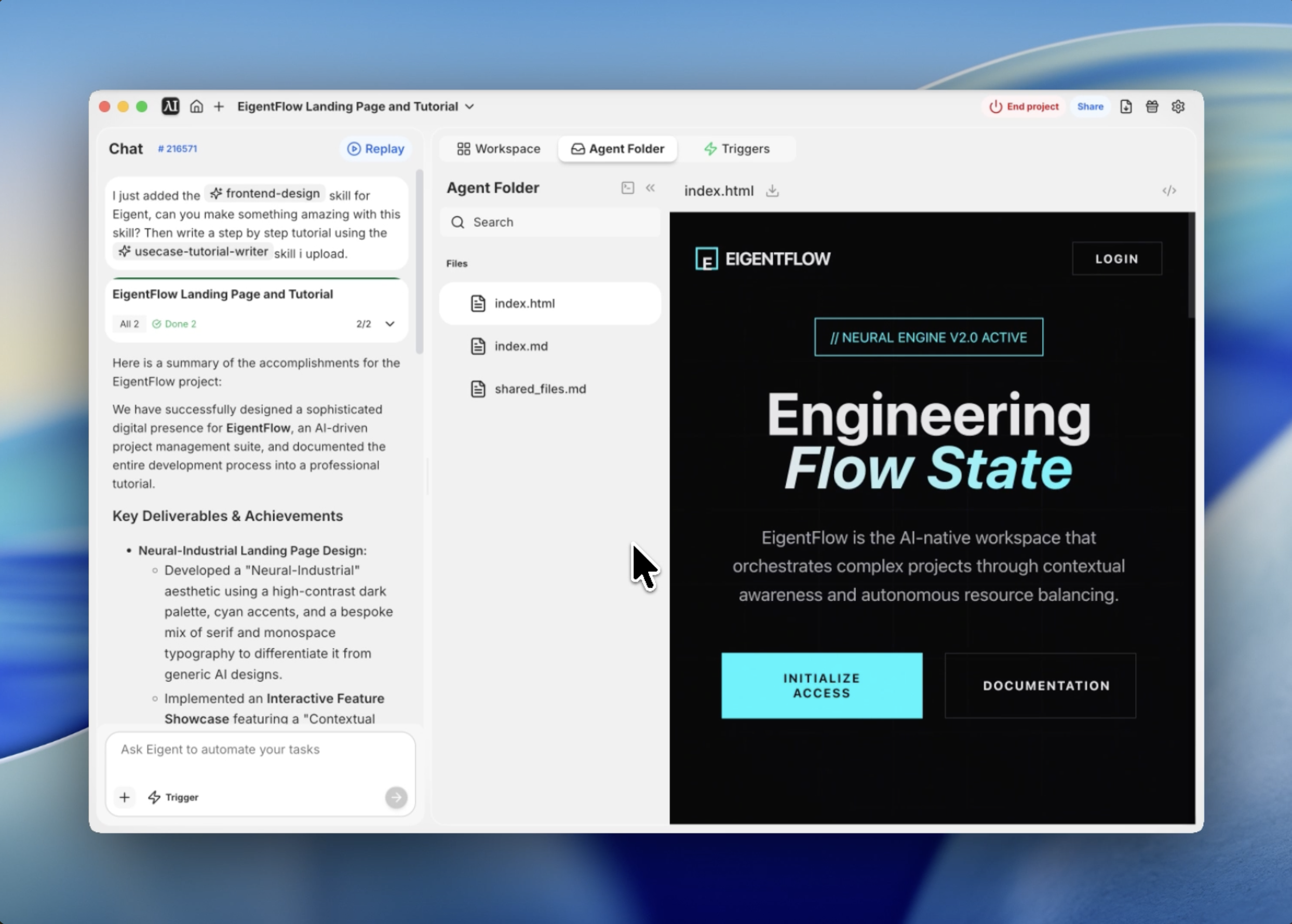Open the file download icon in title bar
The width and height of the screenshot is (1292, 924).
coord(1126,106)
